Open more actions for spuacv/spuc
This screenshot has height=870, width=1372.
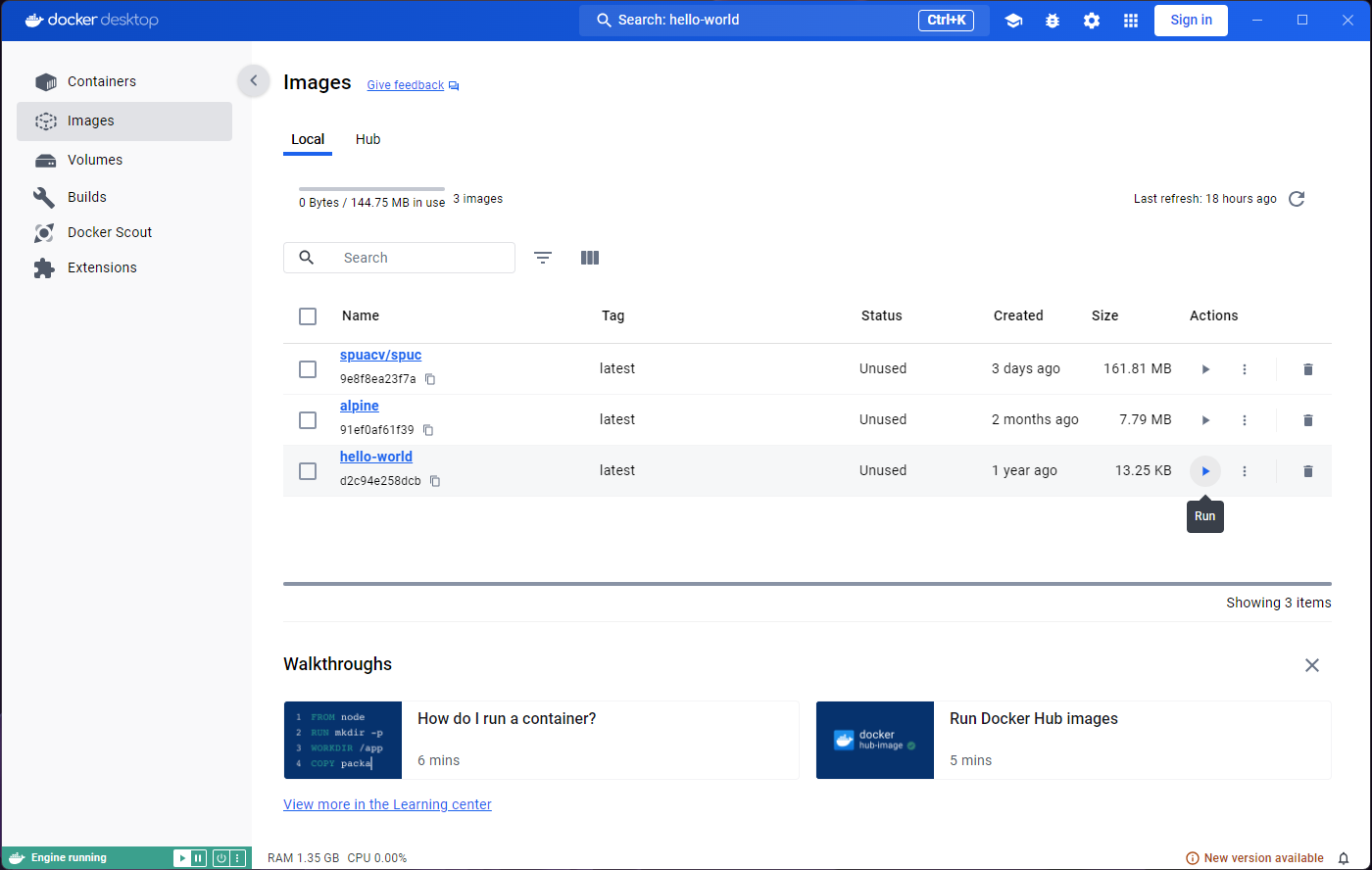(1245, 369)
